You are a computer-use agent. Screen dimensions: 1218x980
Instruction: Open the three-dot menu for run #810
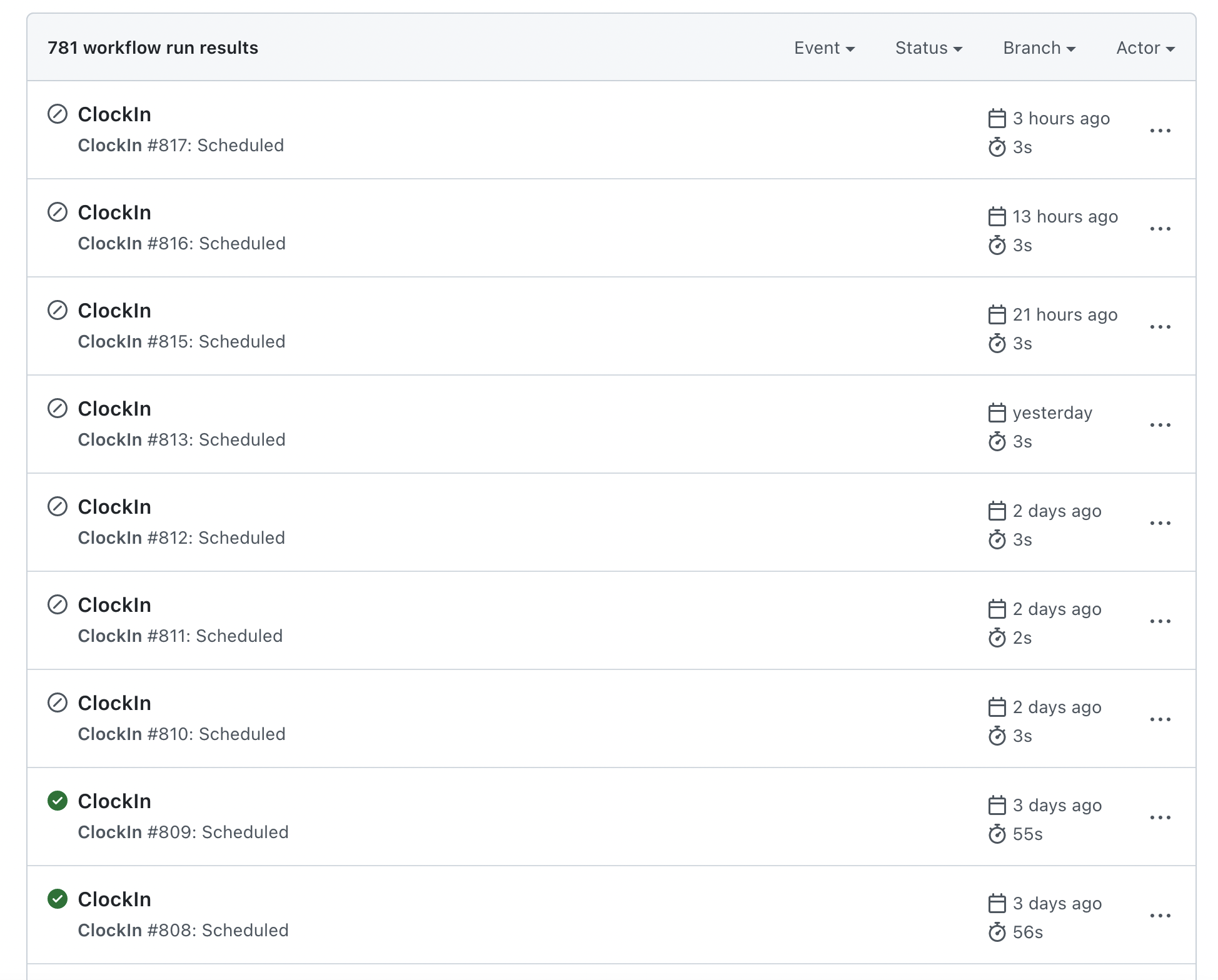pos(1160,719)
